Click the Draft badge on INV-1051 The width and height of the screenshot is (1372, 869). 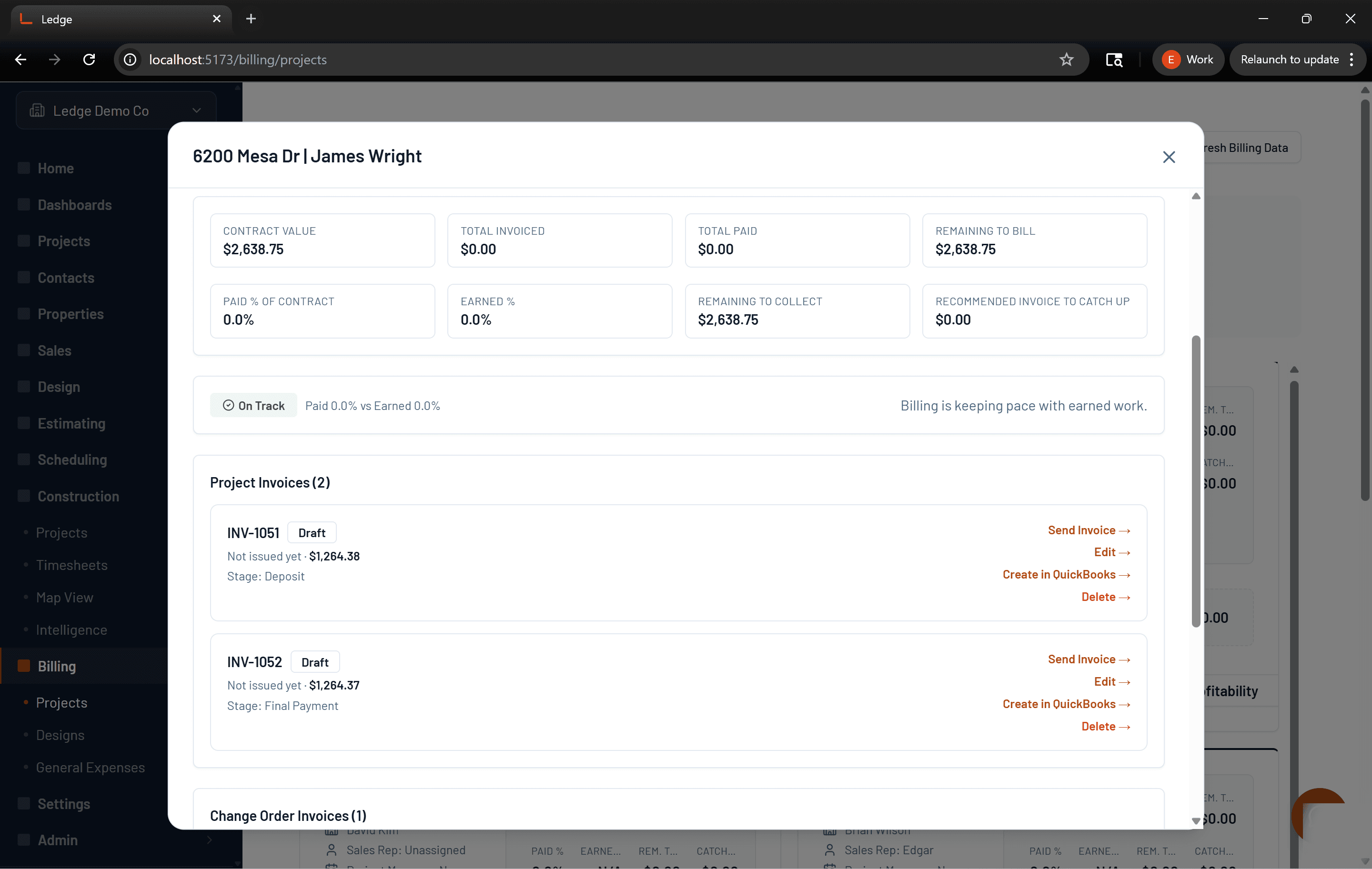(x=312, y=532)
